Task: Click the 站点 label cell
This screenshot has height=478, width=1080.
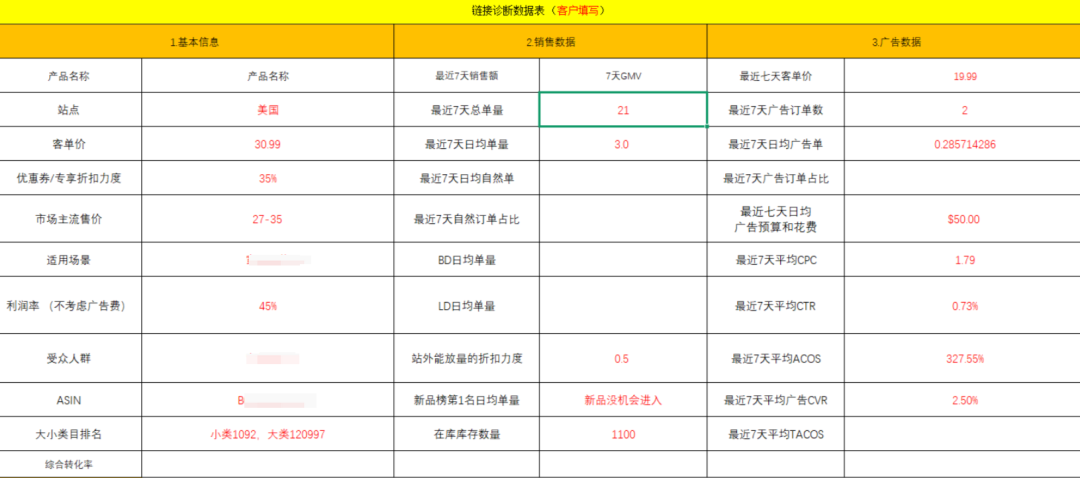Action: coord(71,110)
